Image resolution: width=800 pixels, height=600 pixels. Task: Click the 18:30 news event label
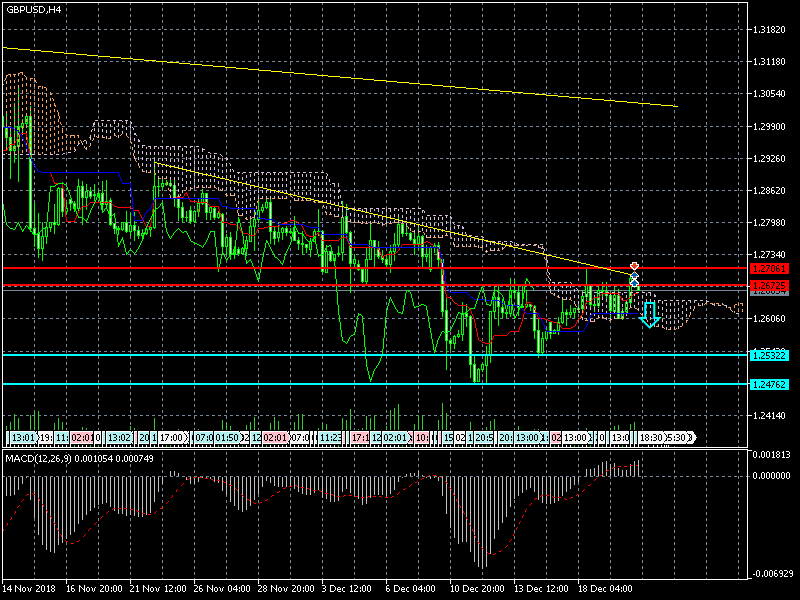click(x=651, y=438)
